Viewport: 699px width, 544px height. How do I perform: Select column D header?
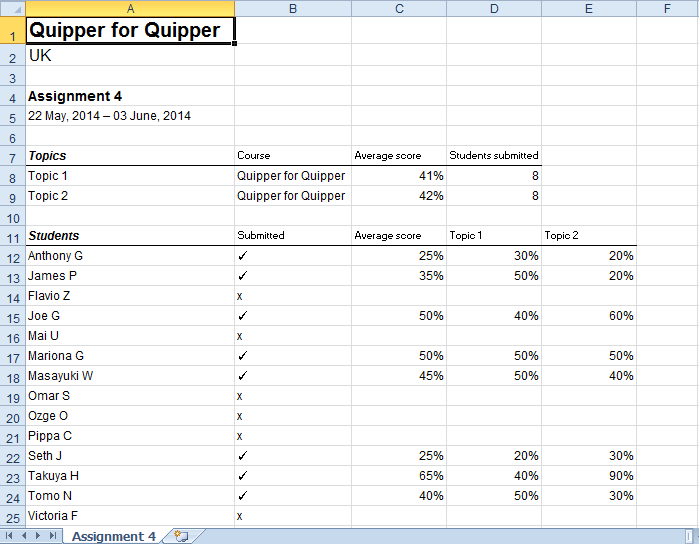tap(494, 8)
